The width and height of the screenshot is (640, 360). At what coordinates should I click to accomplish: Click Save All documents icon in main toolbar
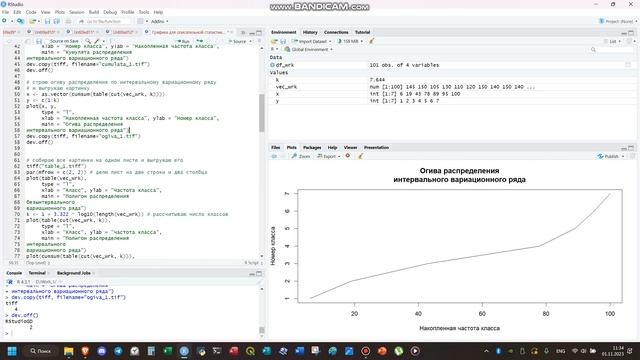[57, 21]
